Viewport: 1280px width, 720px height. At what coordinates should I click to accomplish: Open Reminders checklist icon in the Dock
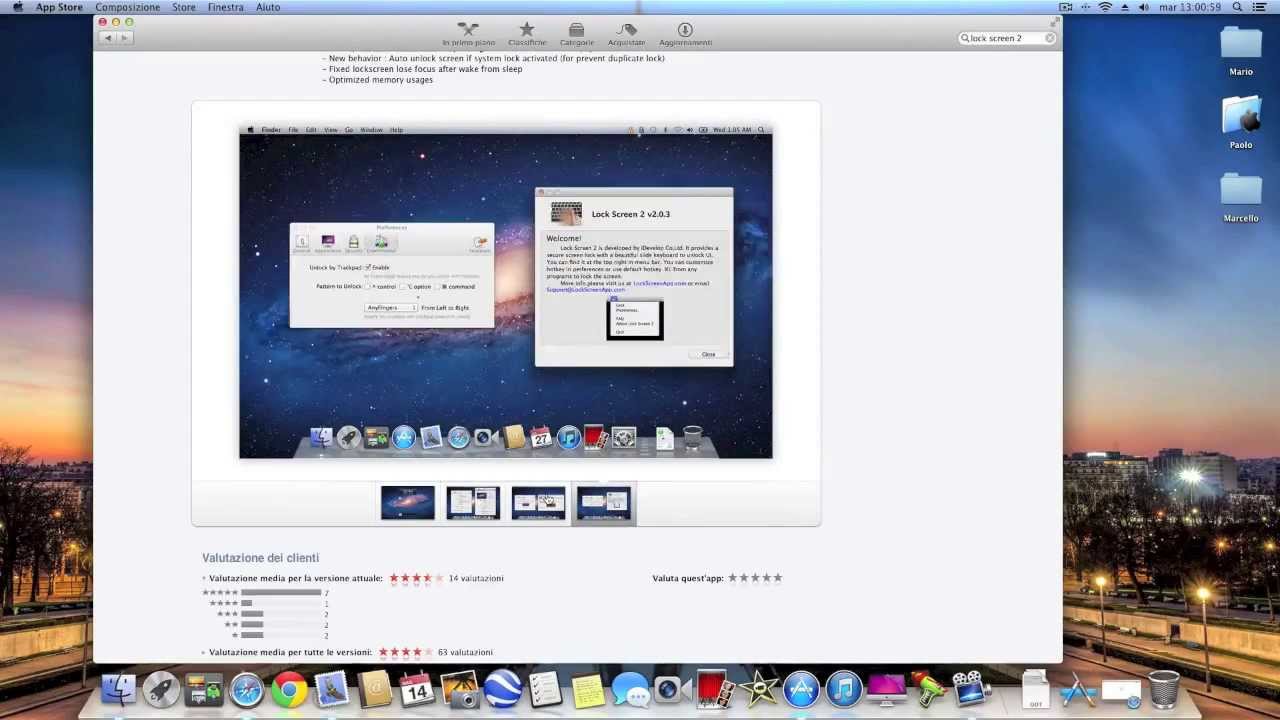coord(546,689)
